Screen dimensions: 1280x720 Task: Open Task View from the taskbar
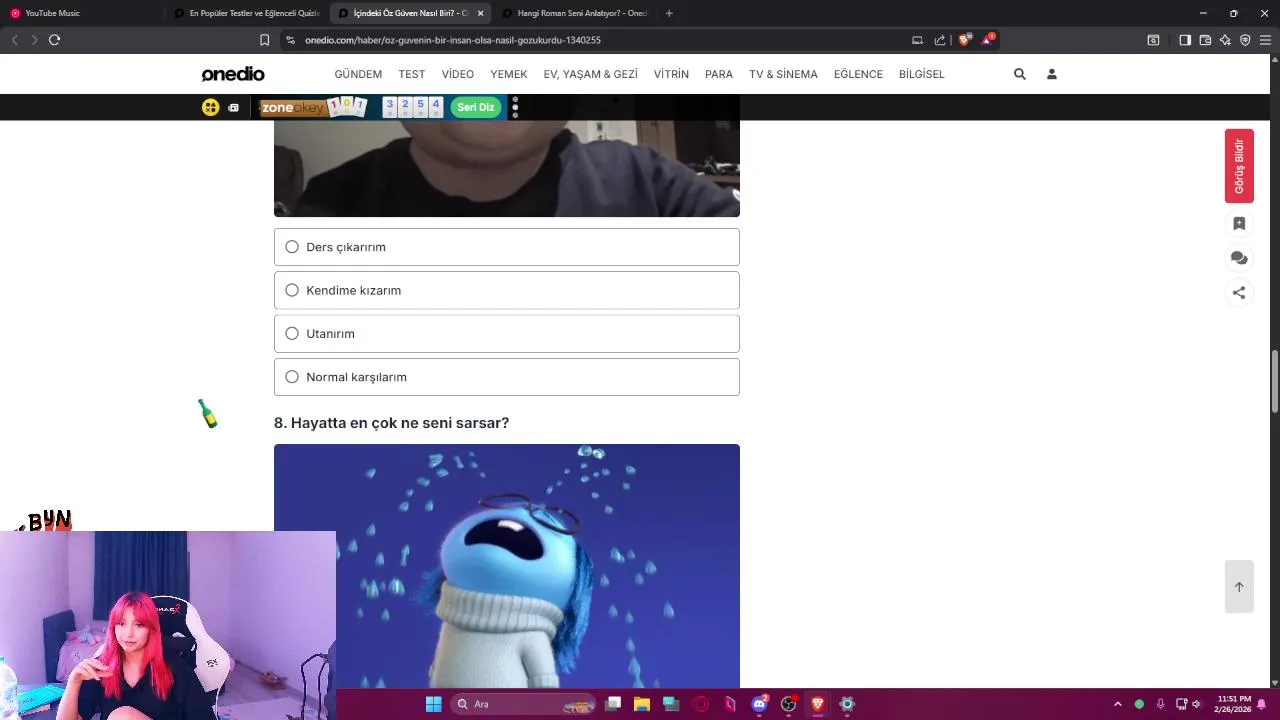click(613, 704)
